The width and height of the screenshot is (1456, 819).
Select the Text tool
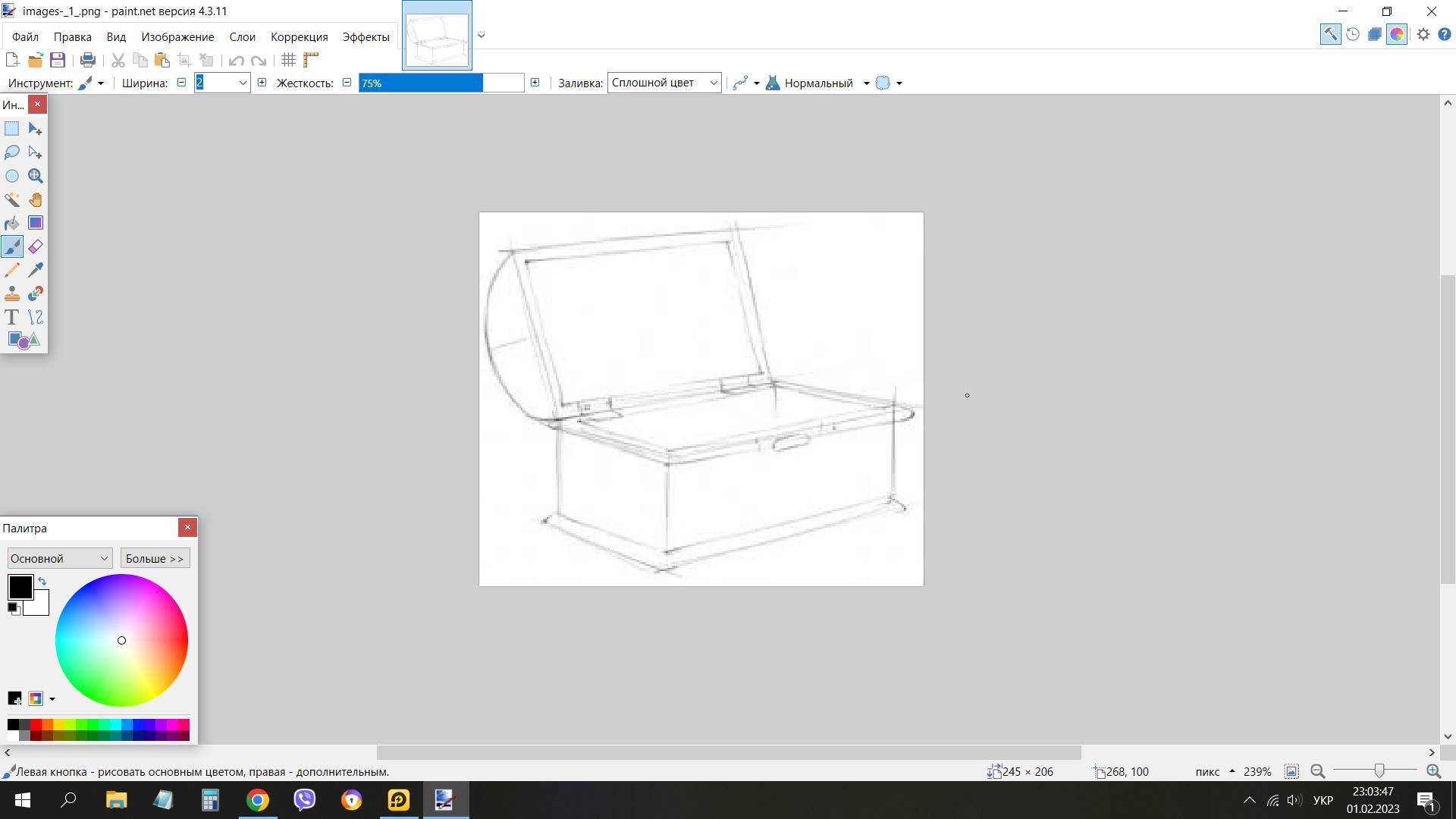(12, 317)
